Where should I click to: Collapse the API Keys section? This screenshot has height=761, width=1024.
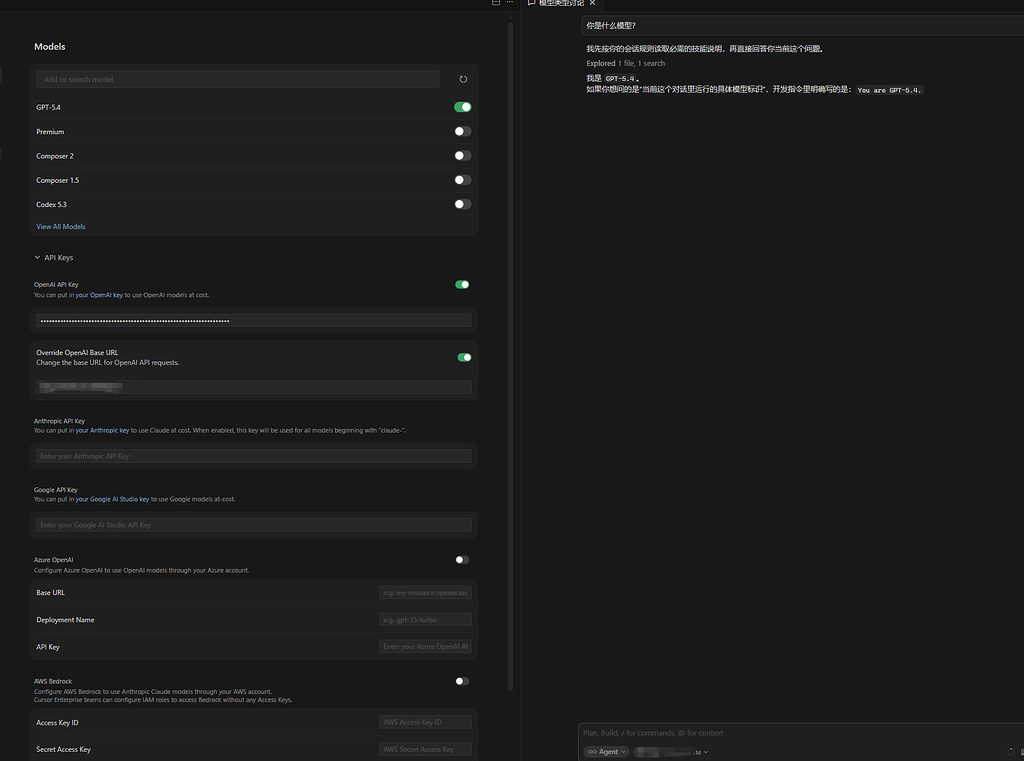coord(54,257)
